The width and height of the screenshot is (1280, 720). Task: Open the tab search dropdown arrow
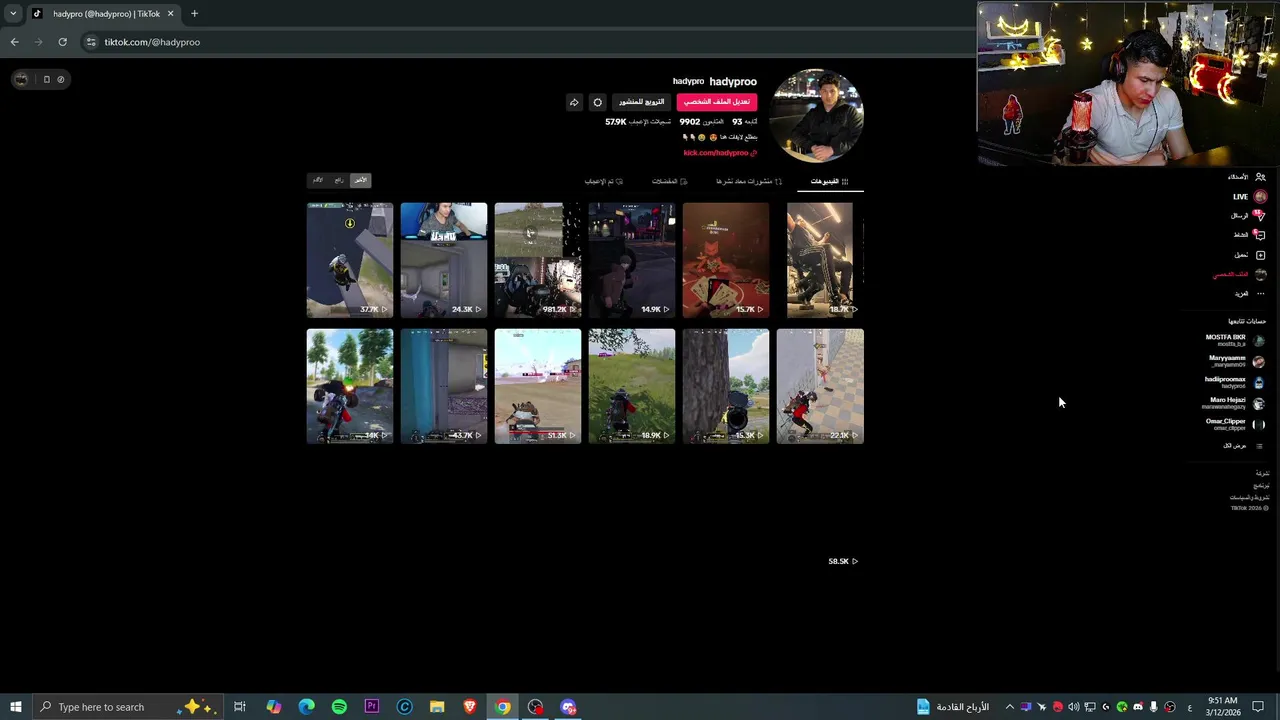13,14
